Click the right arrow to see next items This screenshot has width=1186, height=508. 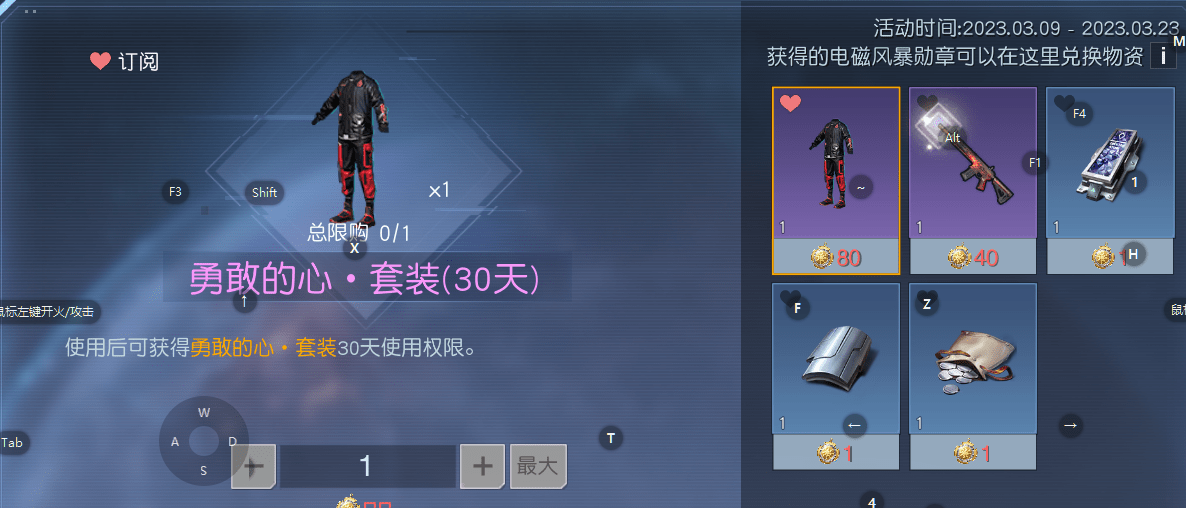[x=1070, y=425]
